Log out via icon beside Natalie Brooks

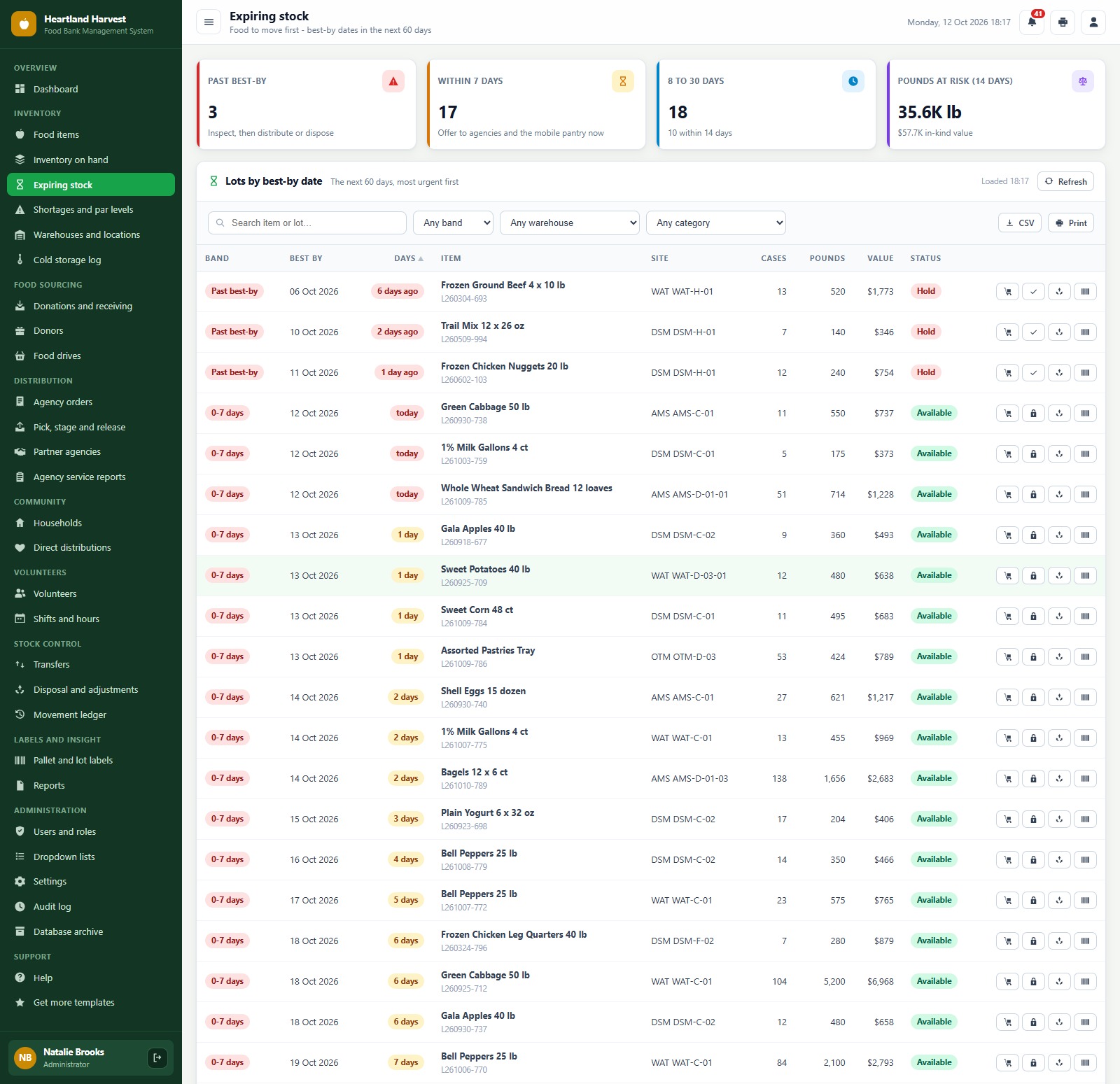coord(157,1057)
